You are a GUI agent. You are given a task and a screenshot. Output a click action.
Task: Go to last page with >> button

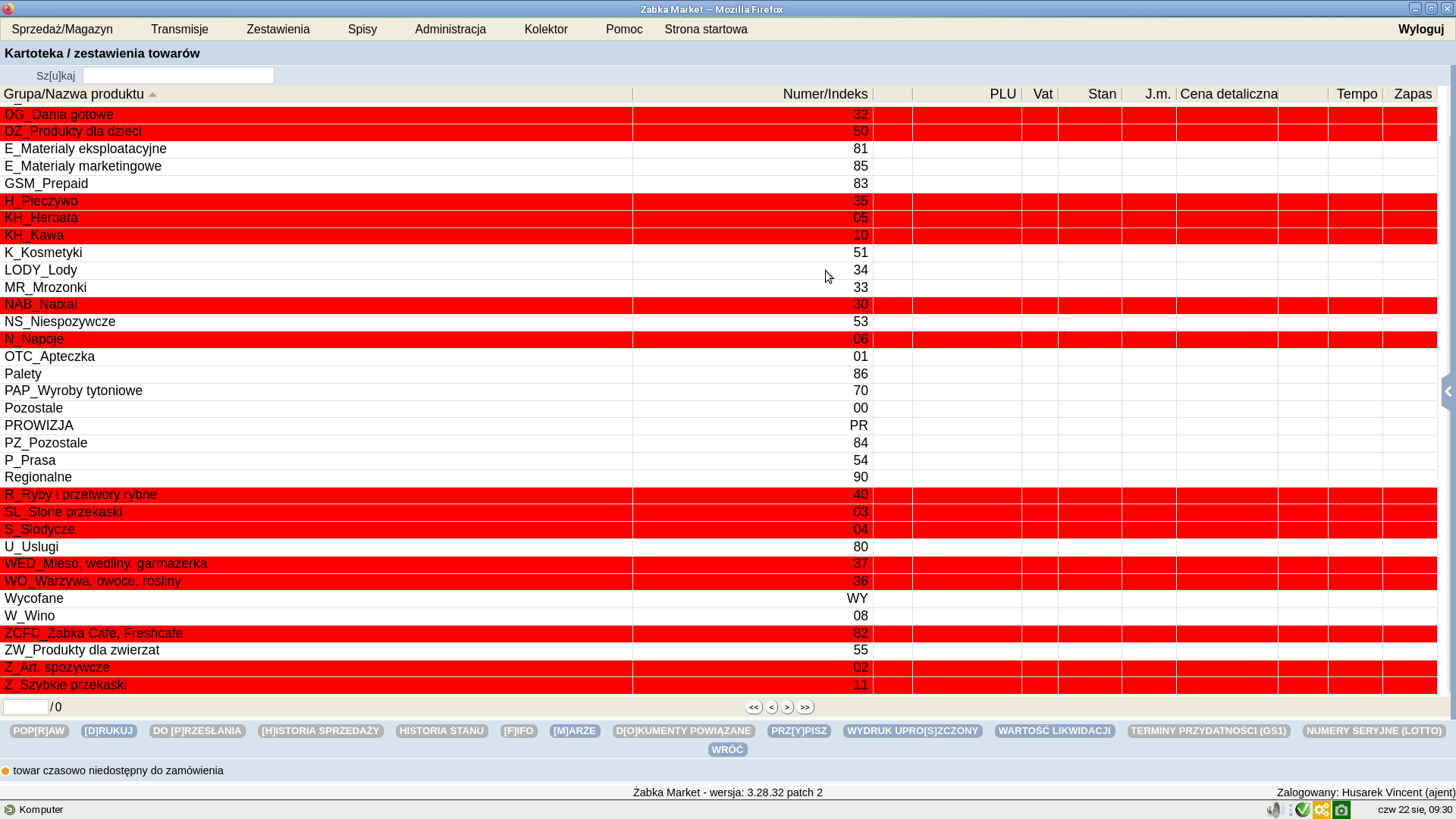(x=805, y=708)
